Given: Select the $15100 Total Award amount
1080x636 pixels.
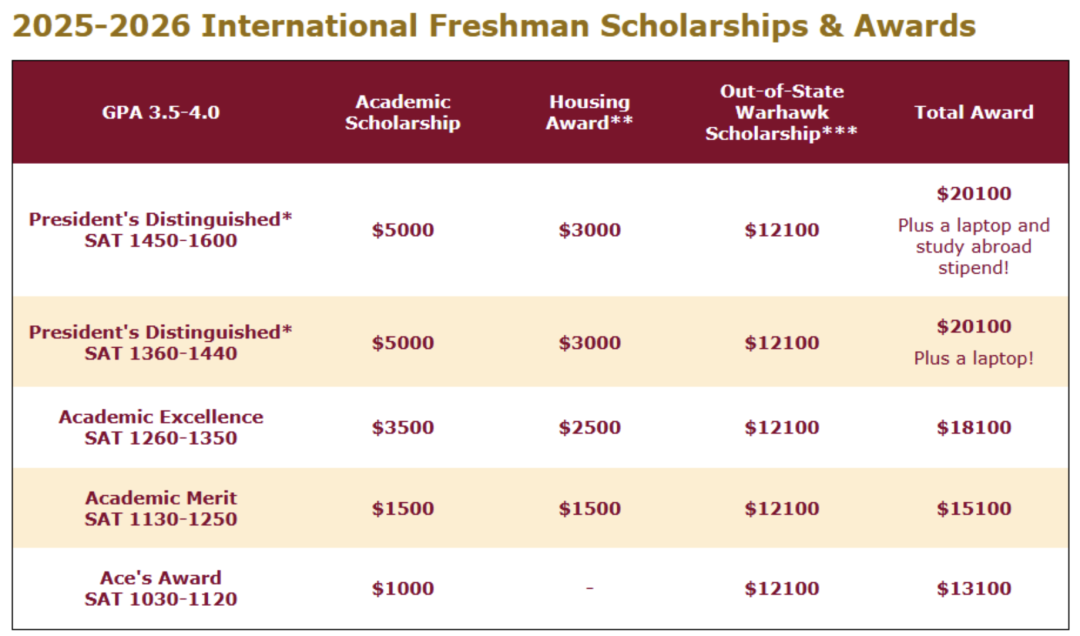Looking at the screenshot, I should (974, 509).
